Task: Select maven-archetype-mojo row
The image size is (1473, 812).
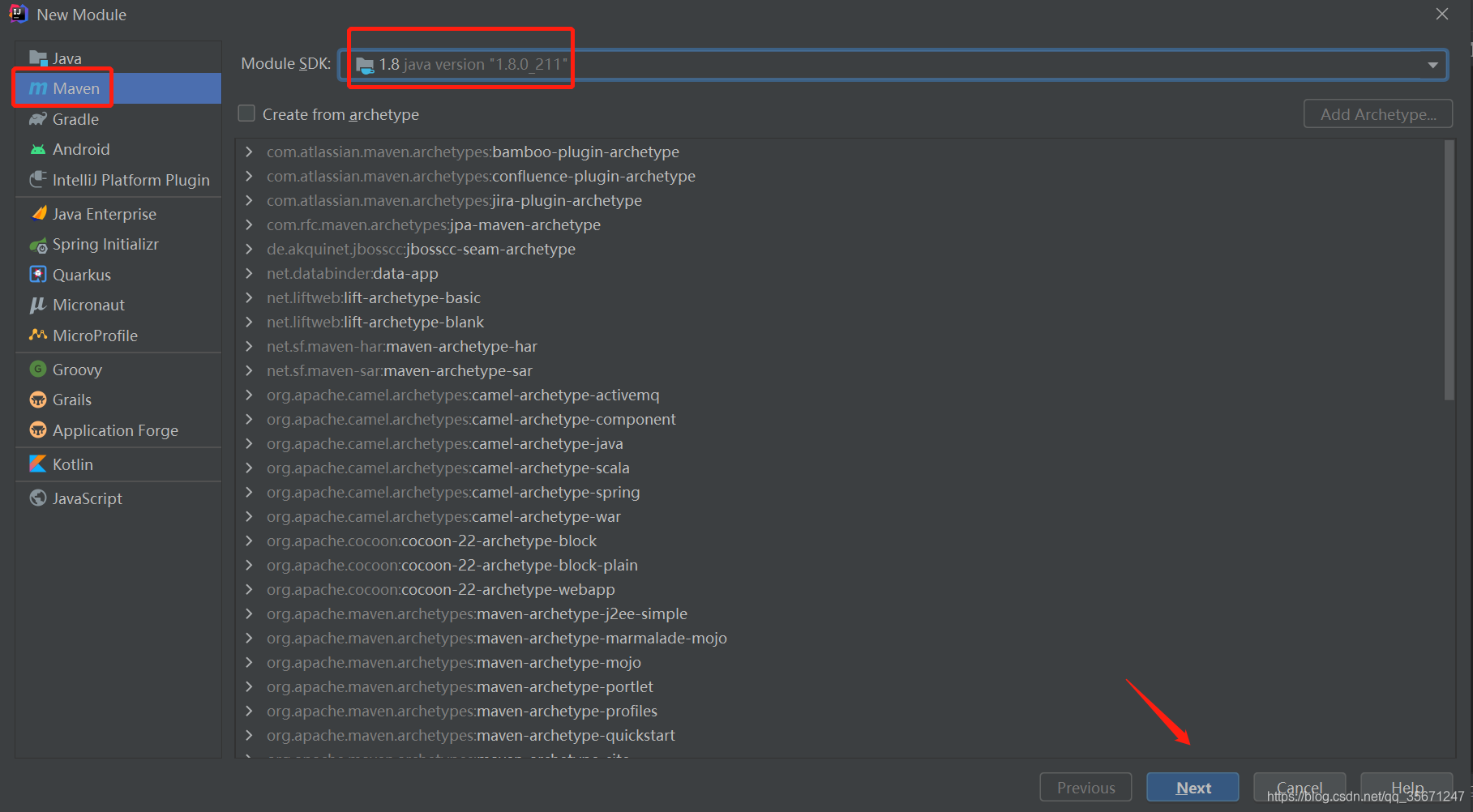Action: [x=840, y=662]
